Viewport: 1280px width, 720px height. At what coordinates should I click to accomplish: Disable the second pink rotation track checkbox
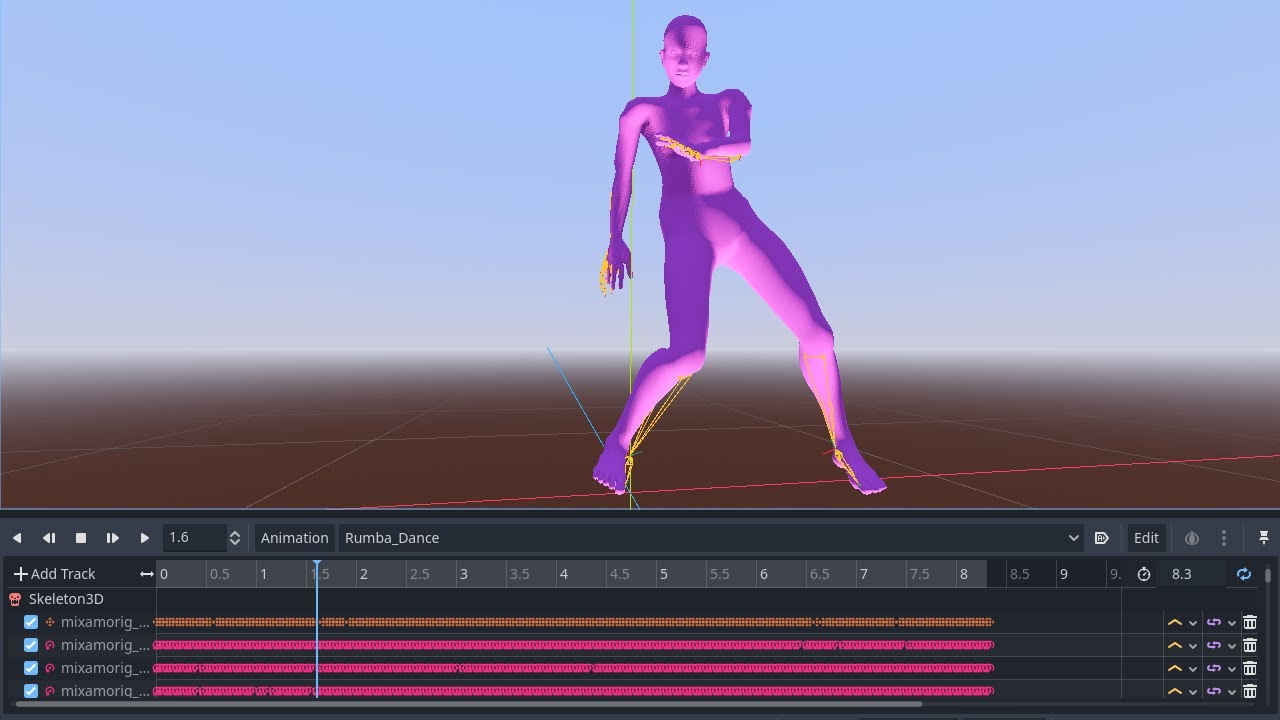(x=31, y=668)
